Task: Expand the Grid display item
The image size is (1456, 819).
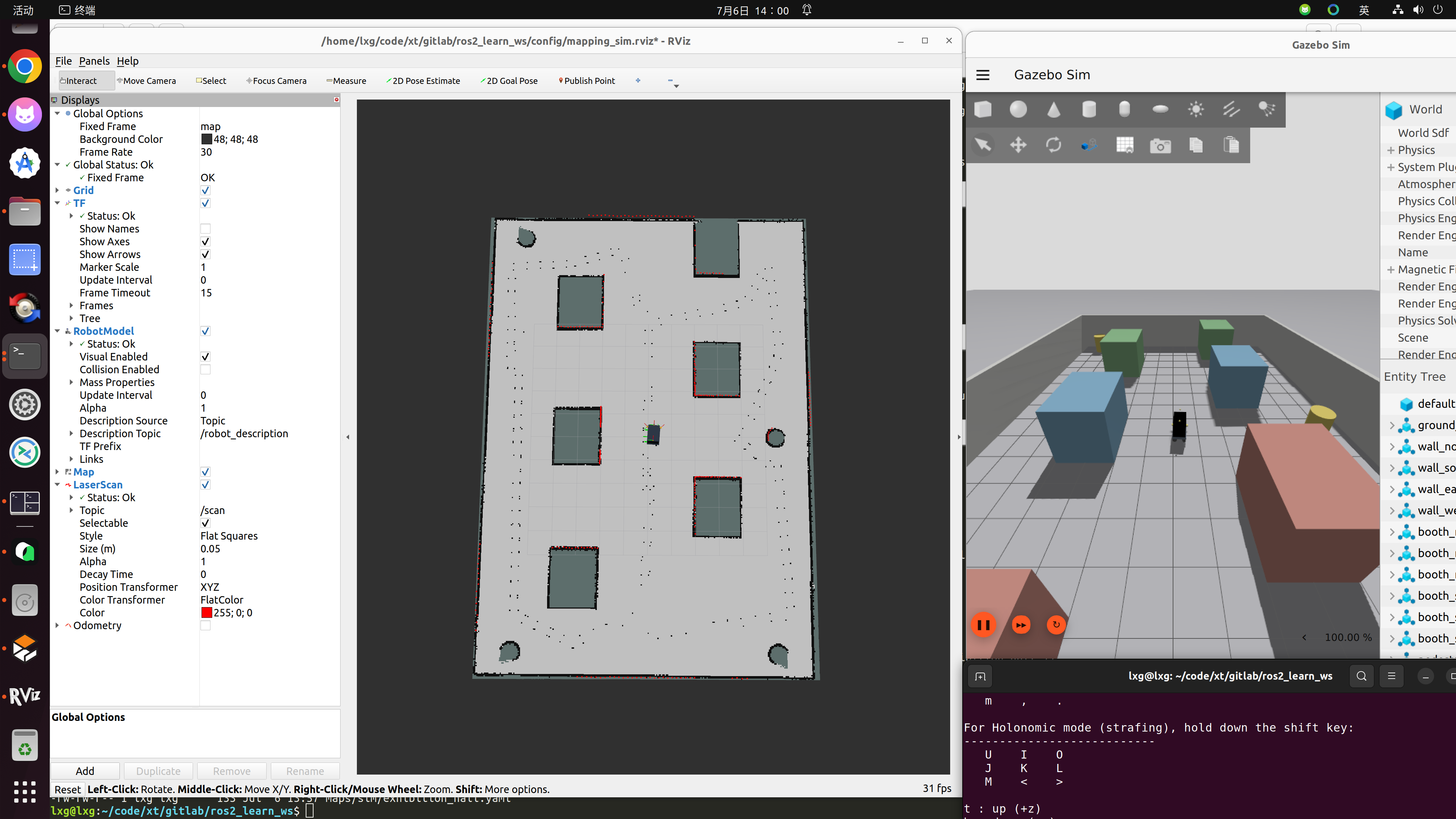Action: click(57, 191)
